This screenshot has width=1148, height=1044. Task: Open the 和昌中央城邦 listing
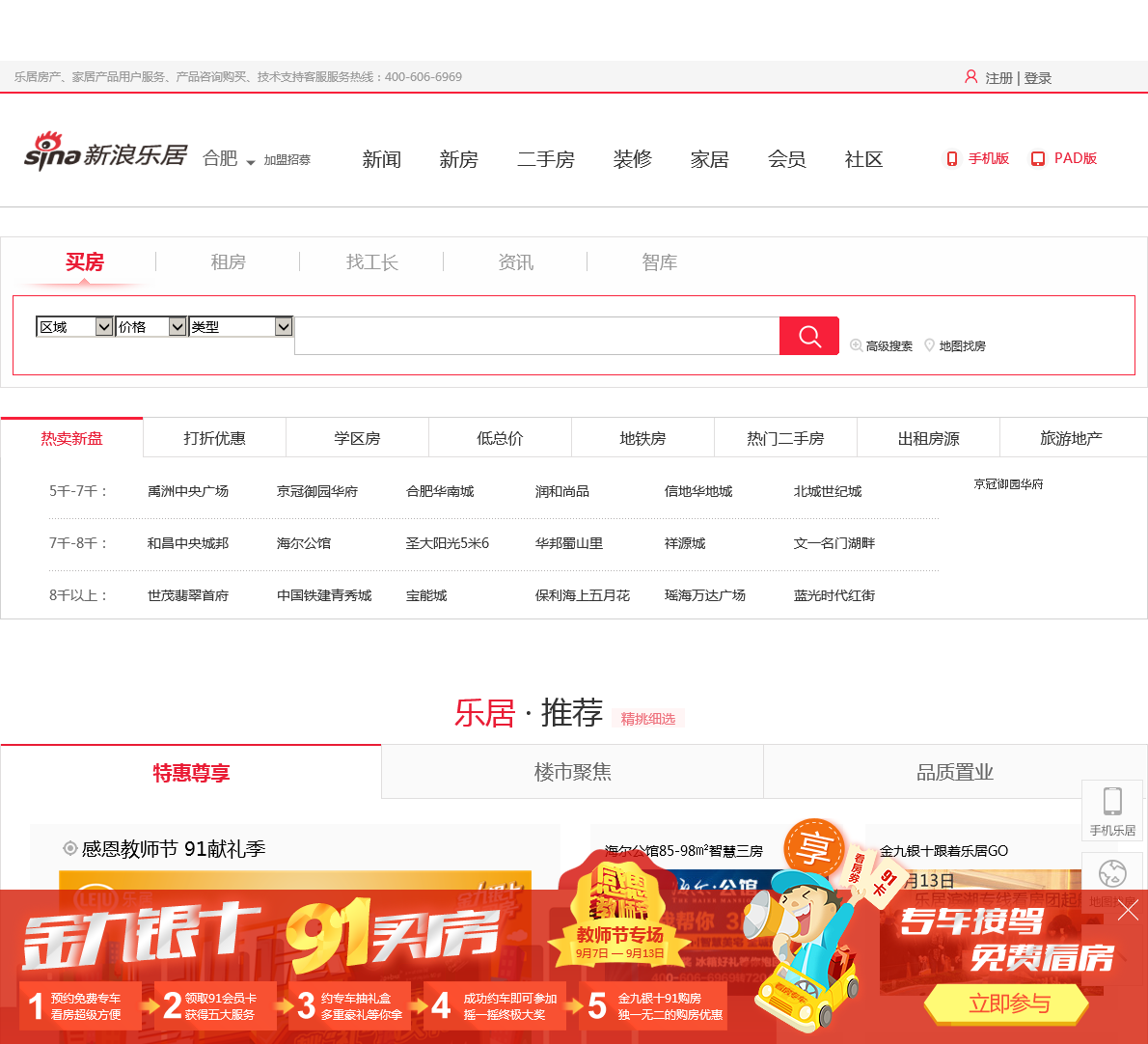click(x=188, y=543)
